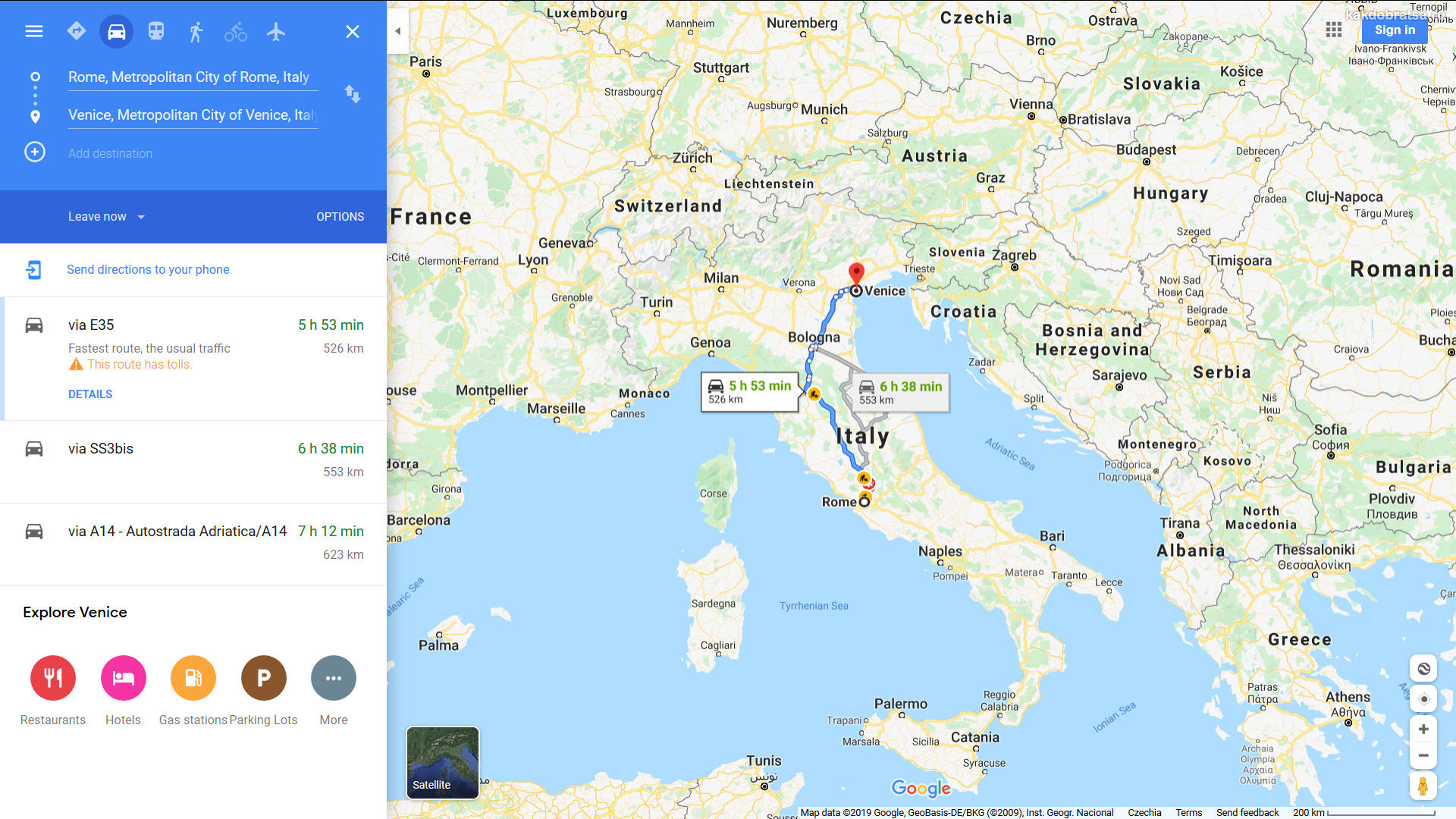Select via A14 Autostrada Adriatica route
This screenshot has height=819, width=1456.
coord(193,544)
